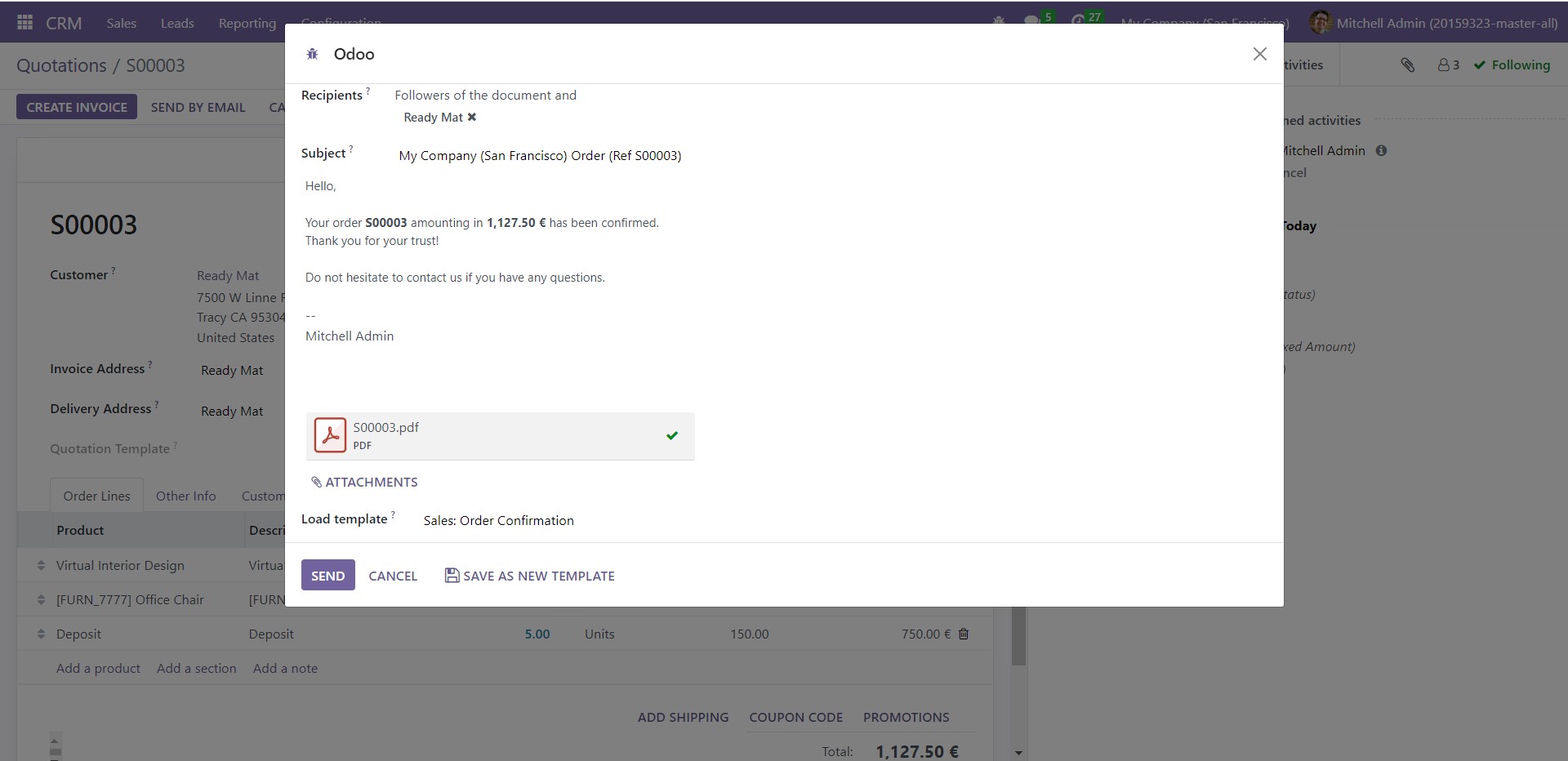1568x761 pixels.
Task: Open the Leads menu
Action: click(x=177, y=23)
